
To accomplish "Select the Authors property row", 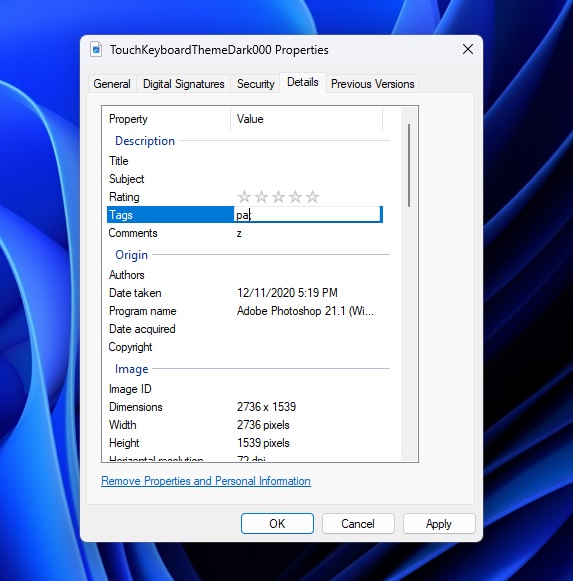I will coord(245,275).
